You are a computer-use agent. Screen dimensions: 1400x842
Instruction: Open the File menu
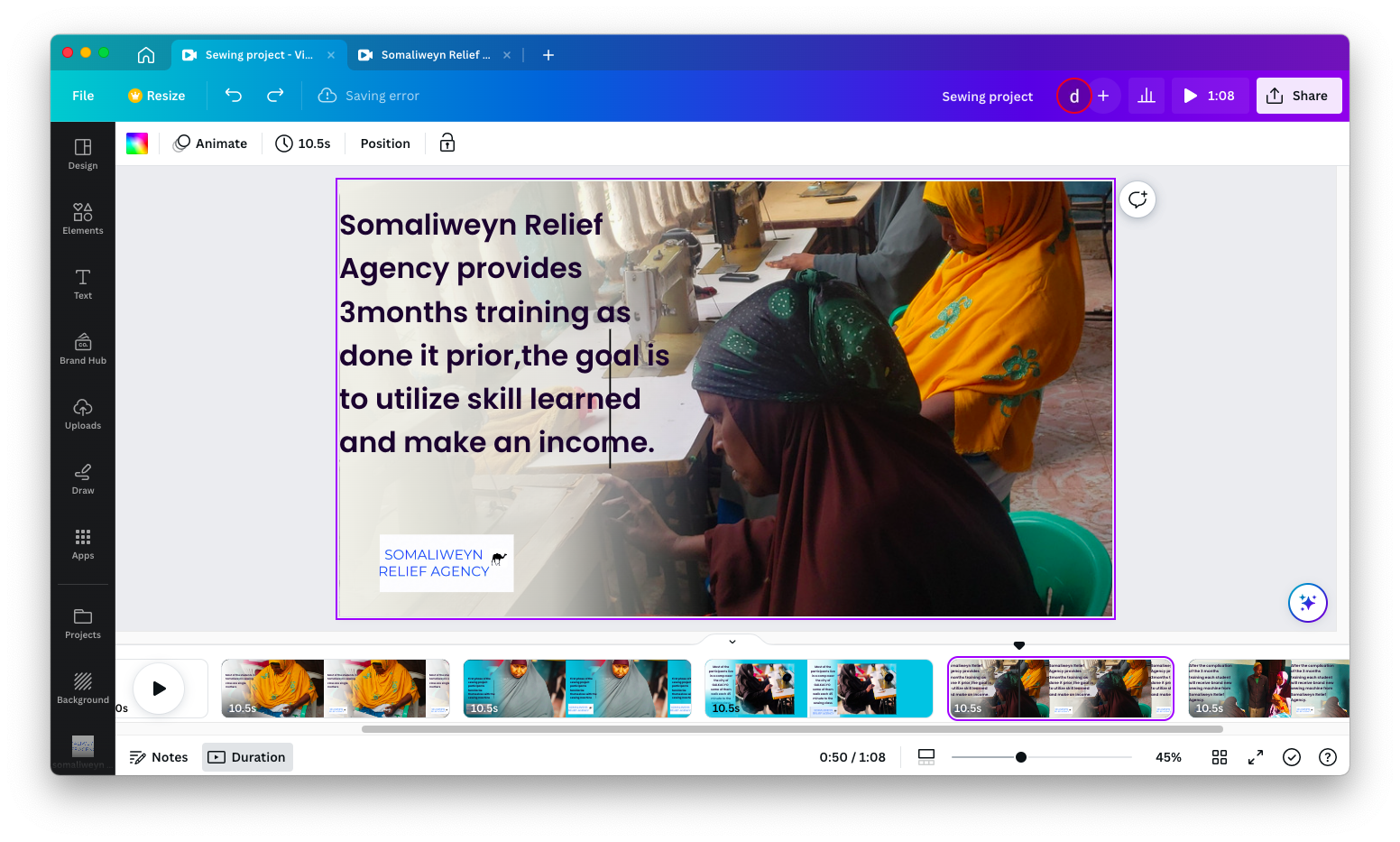point(83,96)
